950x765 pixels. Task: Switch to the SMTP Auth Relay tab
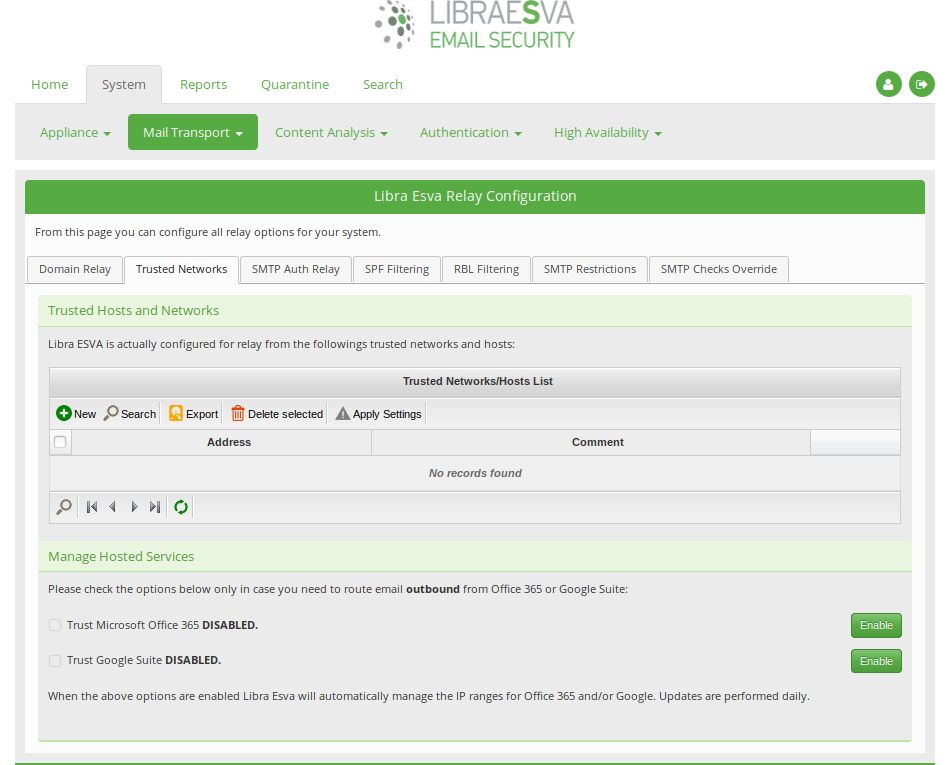tap(295, 269)
